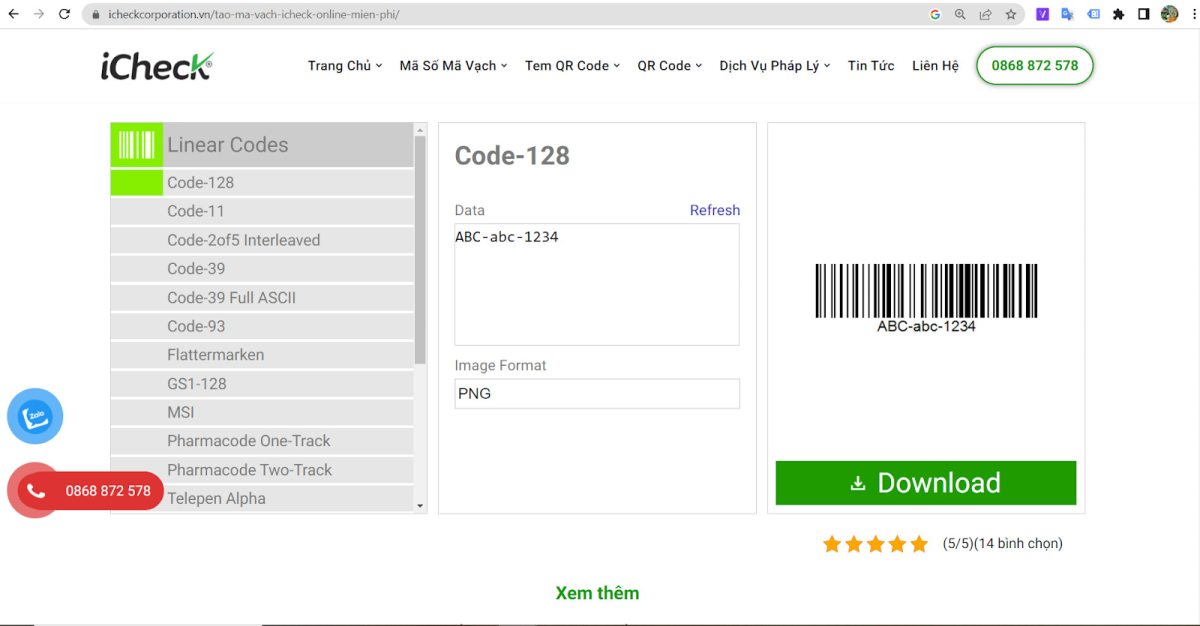
Task: Click the share page icon in address bar
Action: [x=986, y=15]
